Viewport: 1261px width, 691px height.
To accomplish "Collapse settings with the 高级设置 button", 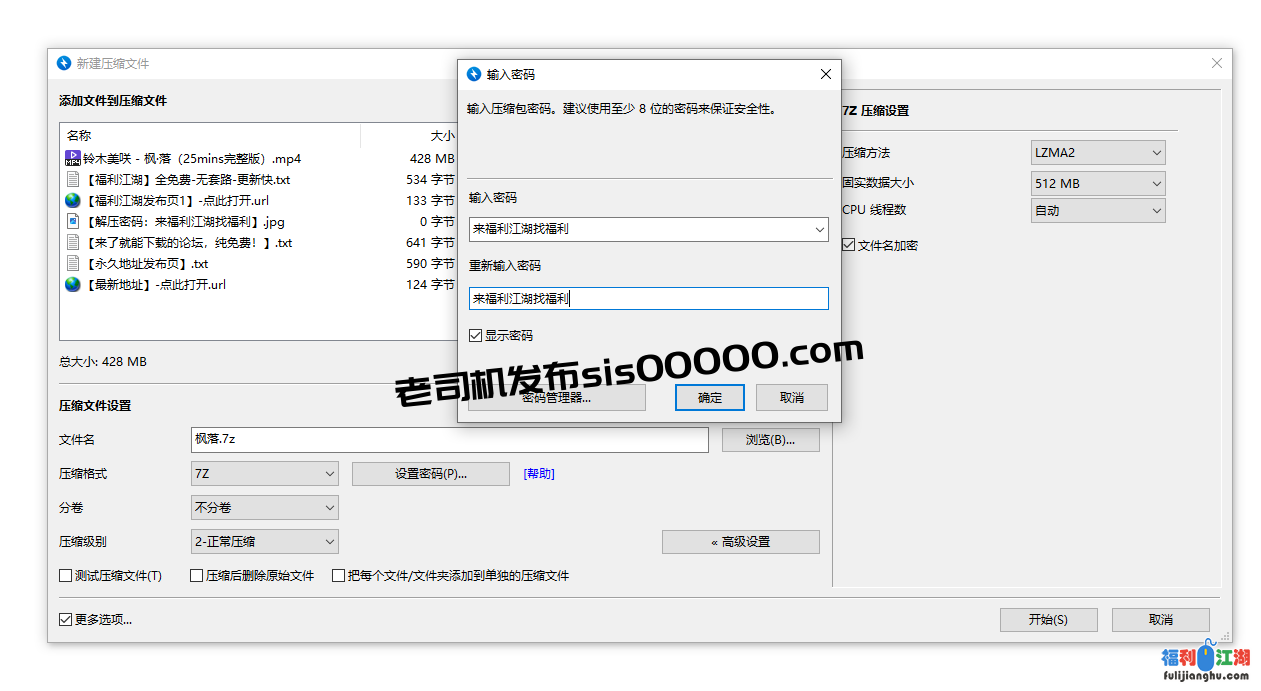I will click(x=740, y=541).
